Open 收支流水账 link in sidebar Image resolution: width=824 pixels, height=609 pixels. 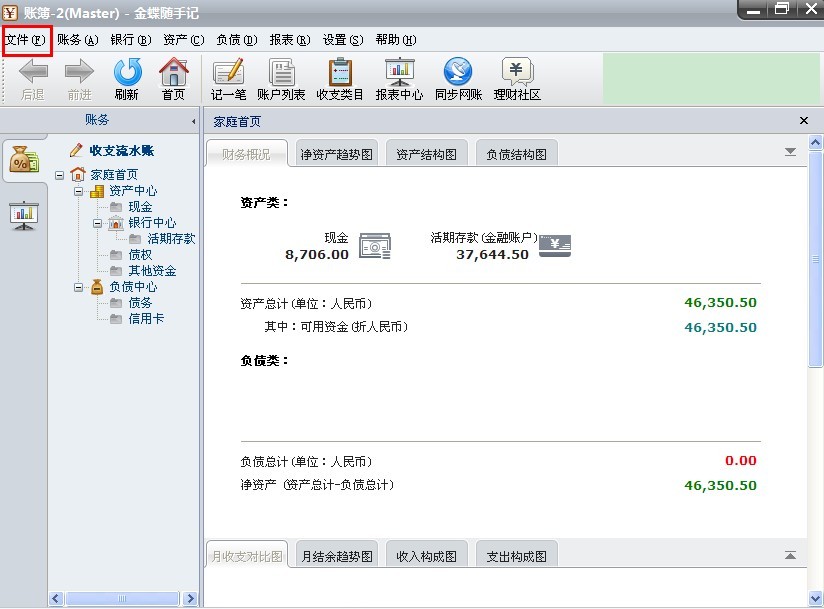tap(121, 151)
